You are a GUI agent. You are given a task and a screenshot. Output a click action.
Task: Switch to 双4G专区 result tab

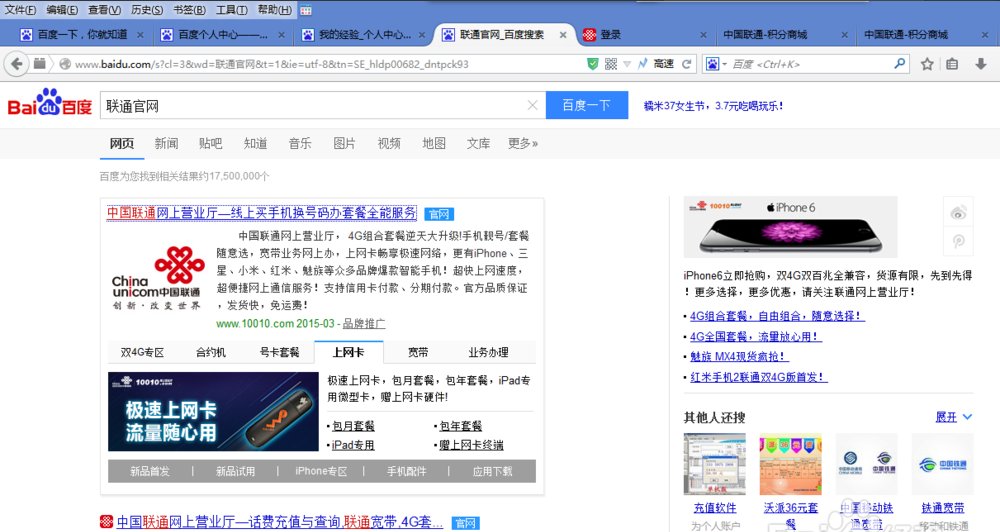(142, 352)
